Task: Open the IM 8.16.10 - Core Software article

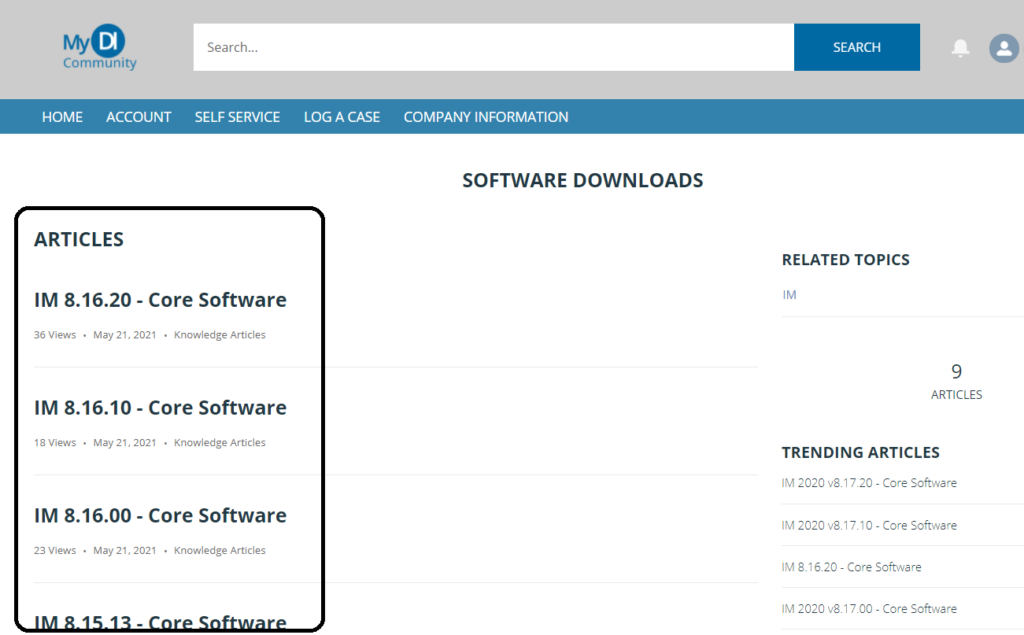Action: tap(160, 407)
